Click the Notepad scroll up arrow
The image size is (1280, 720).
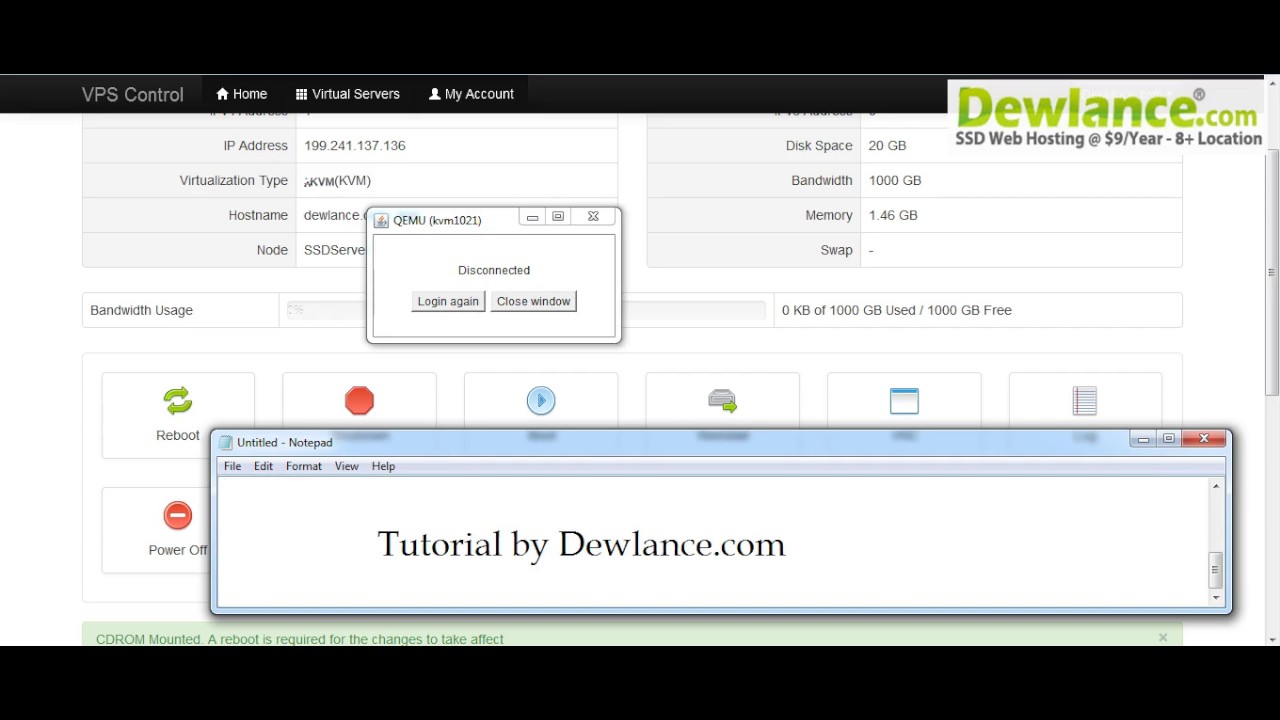coord(1216,486)
